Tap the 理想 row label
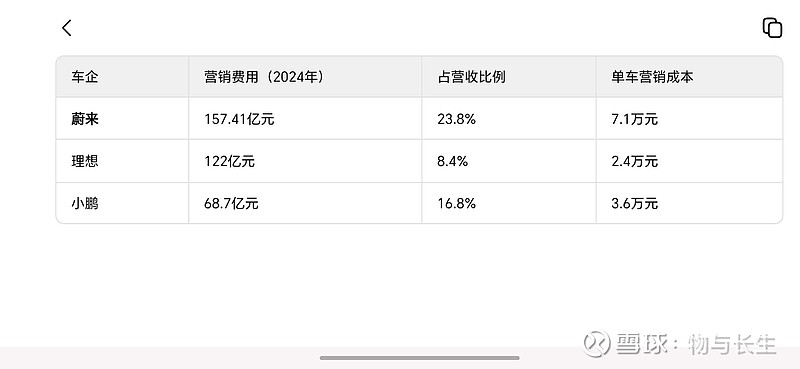This screenshot has height=369, width=800. click(x=85, y=161)
